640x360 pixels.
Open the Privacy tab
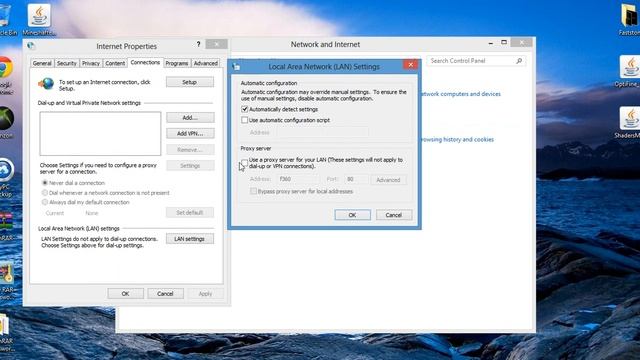pyautogui.click(x=91, y=63)
